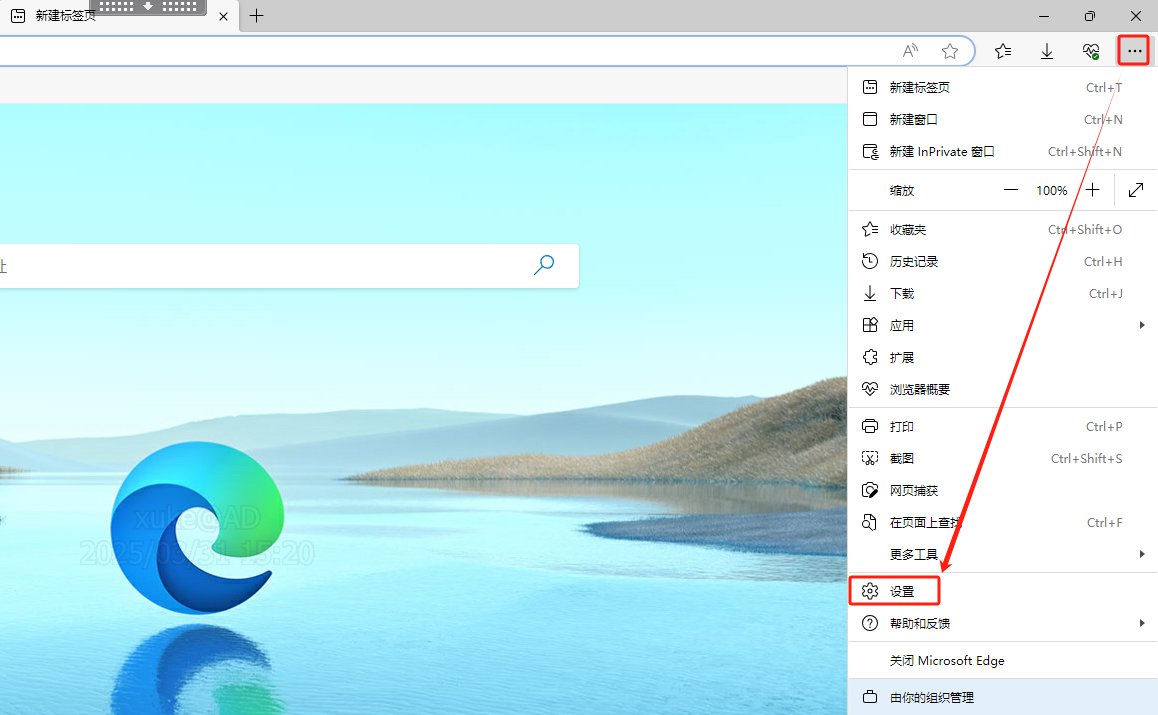This screenshot has height=715, width=1158.
Task: Increase zoom with the plus button
Action: (x=1093, y=190)
